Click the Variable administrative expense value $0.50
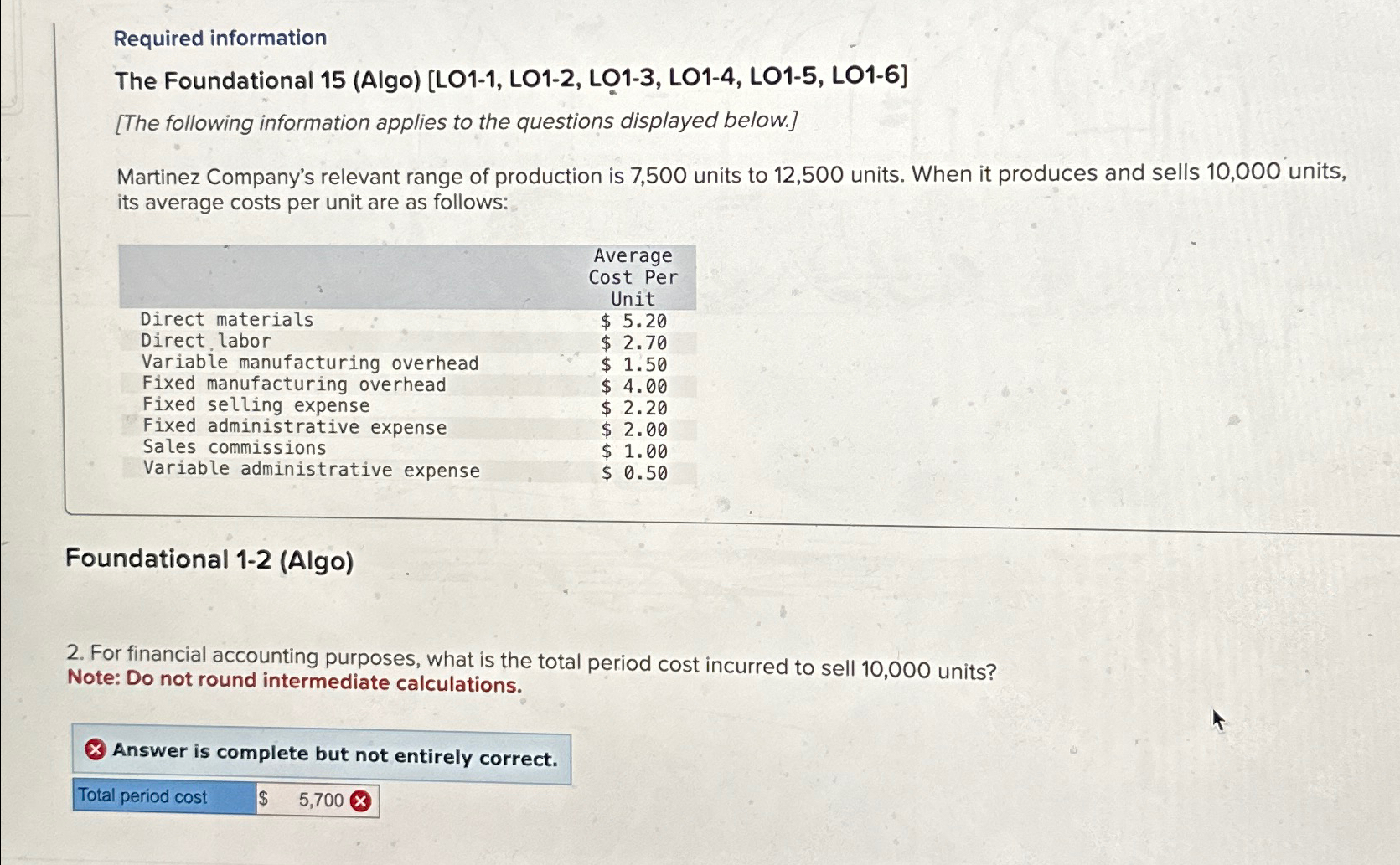Image resolution: width=1400 pixels, height=865 pixels. [633, 471]
